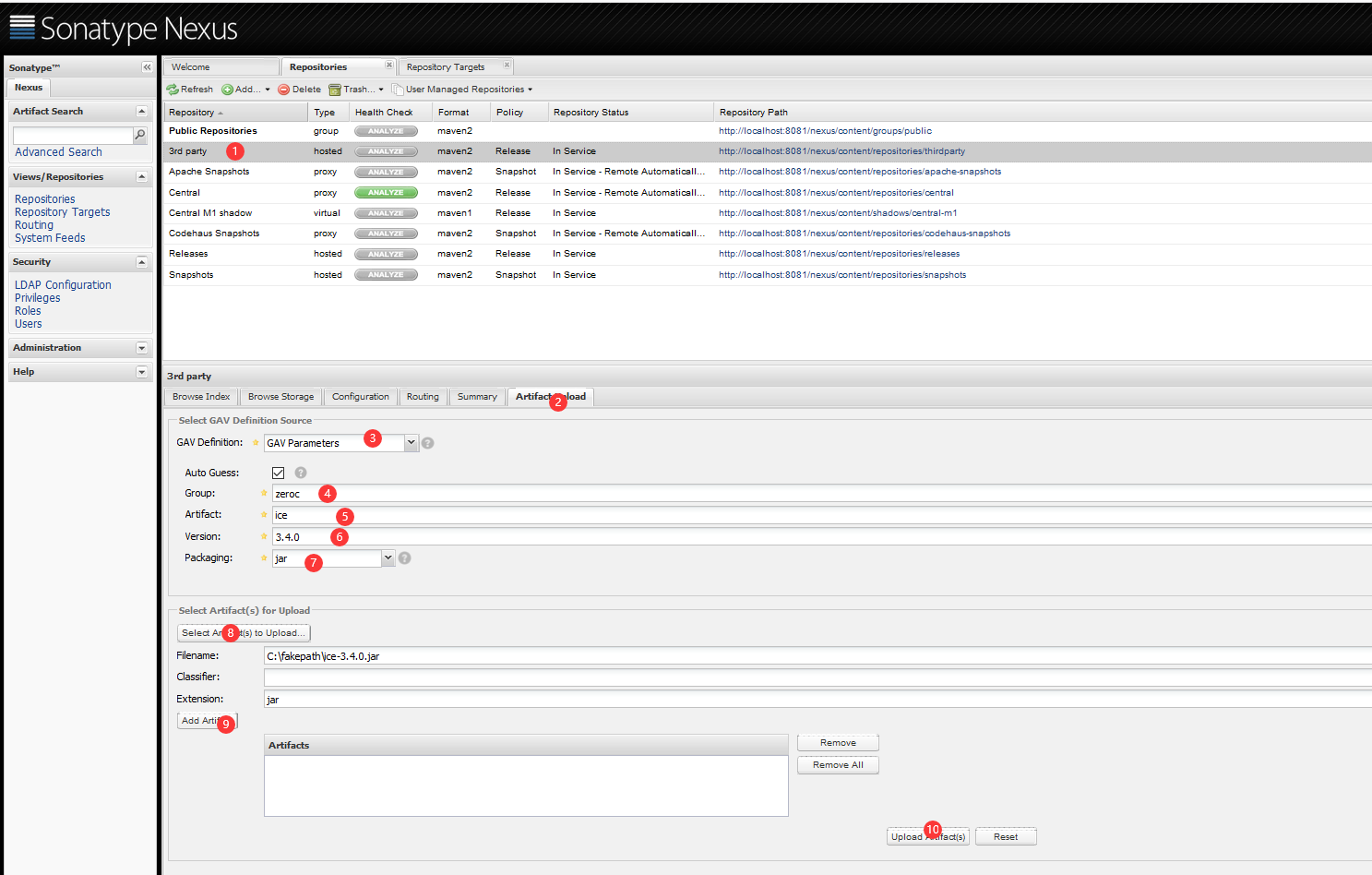1372x875 pixels.
Task: Open User Managed Repositories filter
Action: [x=462, y=90]
